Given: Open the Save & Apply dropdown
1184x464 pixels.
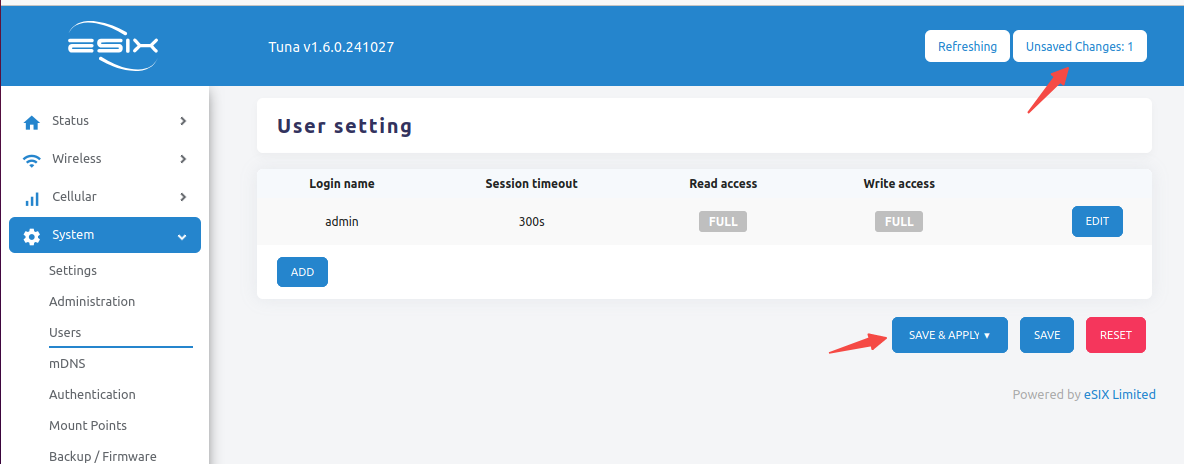Looking at the screenshot, I should tap(949, 335).
